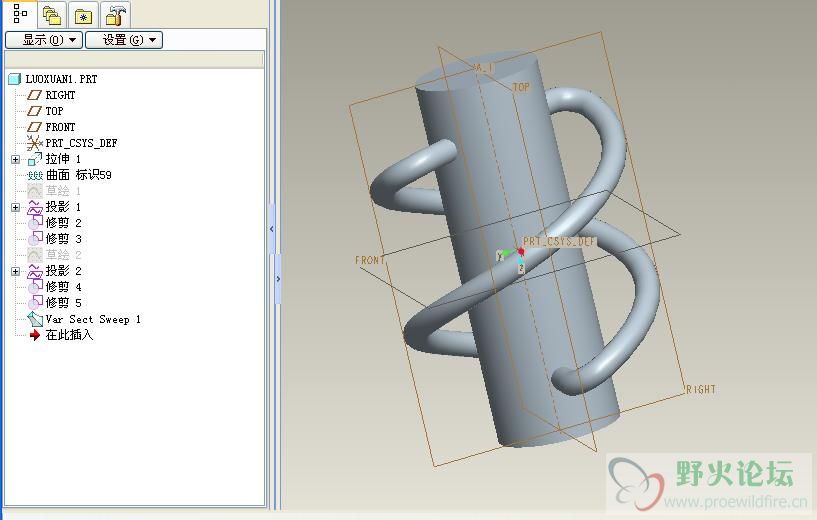The width and height of the screenshot is (817, 520).
Task: Open the 显示 dropdown menu
Action: 44,40
